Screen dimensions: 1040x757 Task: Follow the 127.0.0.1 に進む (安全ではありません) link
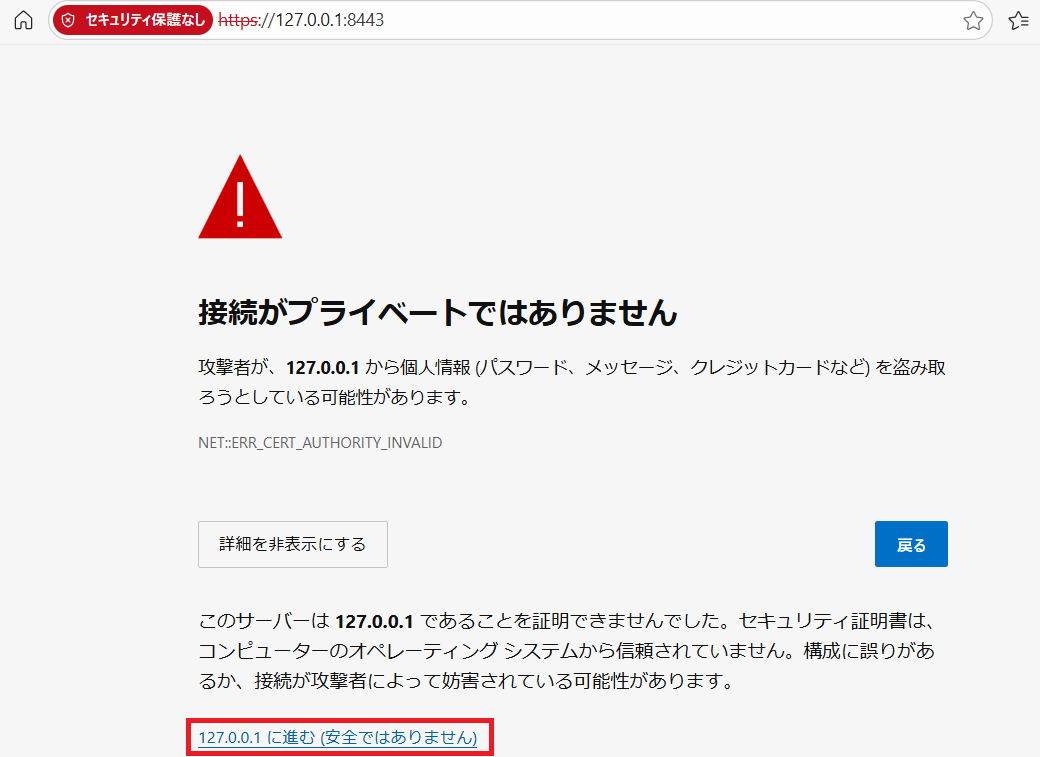[x=338, y=738]
